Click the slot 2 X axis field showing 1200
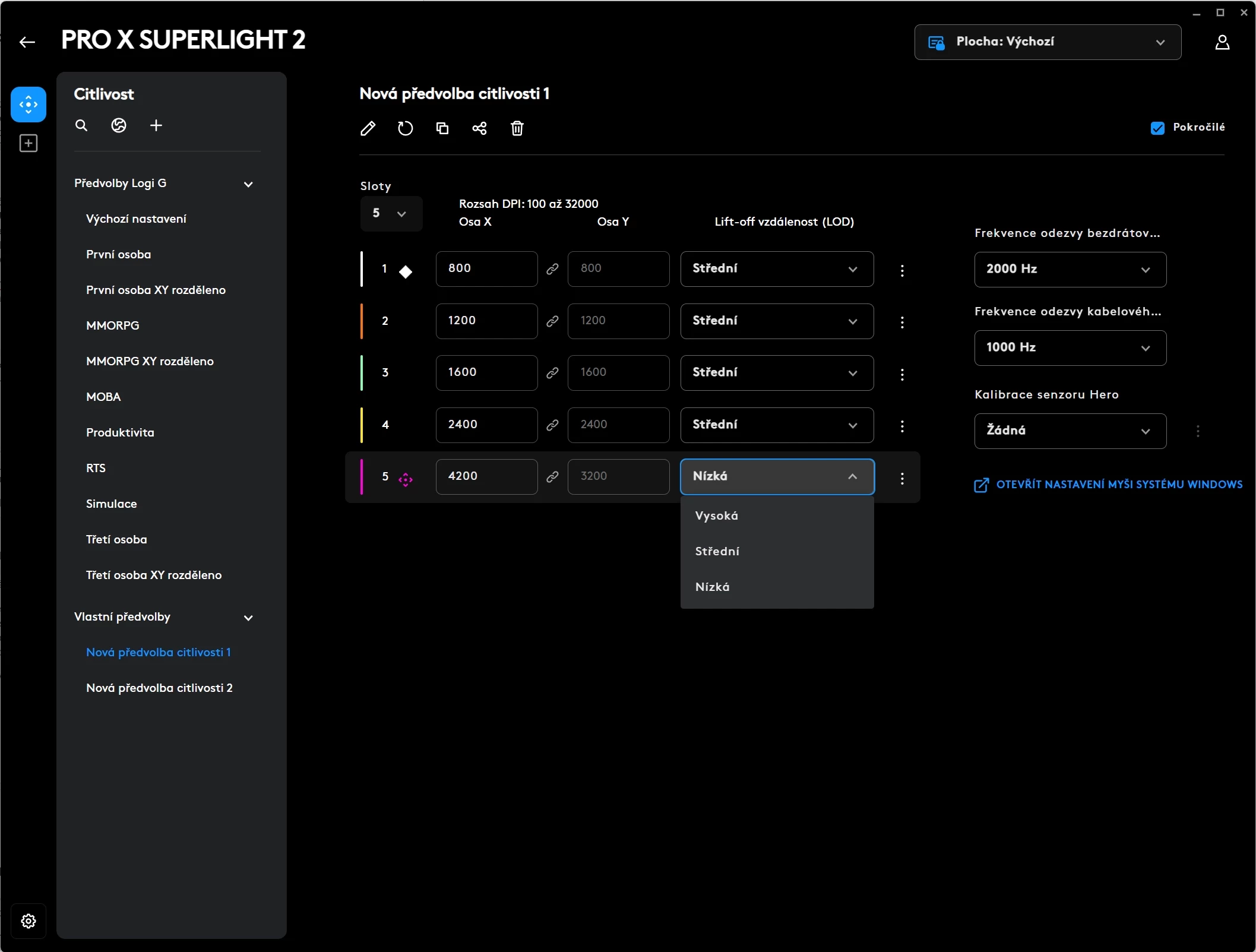The width and height of the screenshot is (1256, 952). [x=486, y=321]
